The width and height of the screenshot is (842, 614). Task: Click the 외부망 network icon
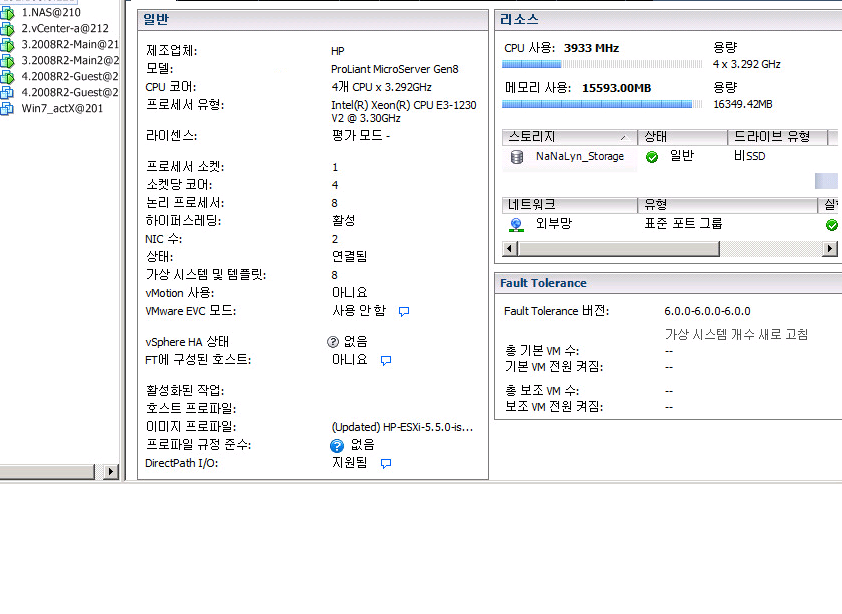[x=516, y=225]
